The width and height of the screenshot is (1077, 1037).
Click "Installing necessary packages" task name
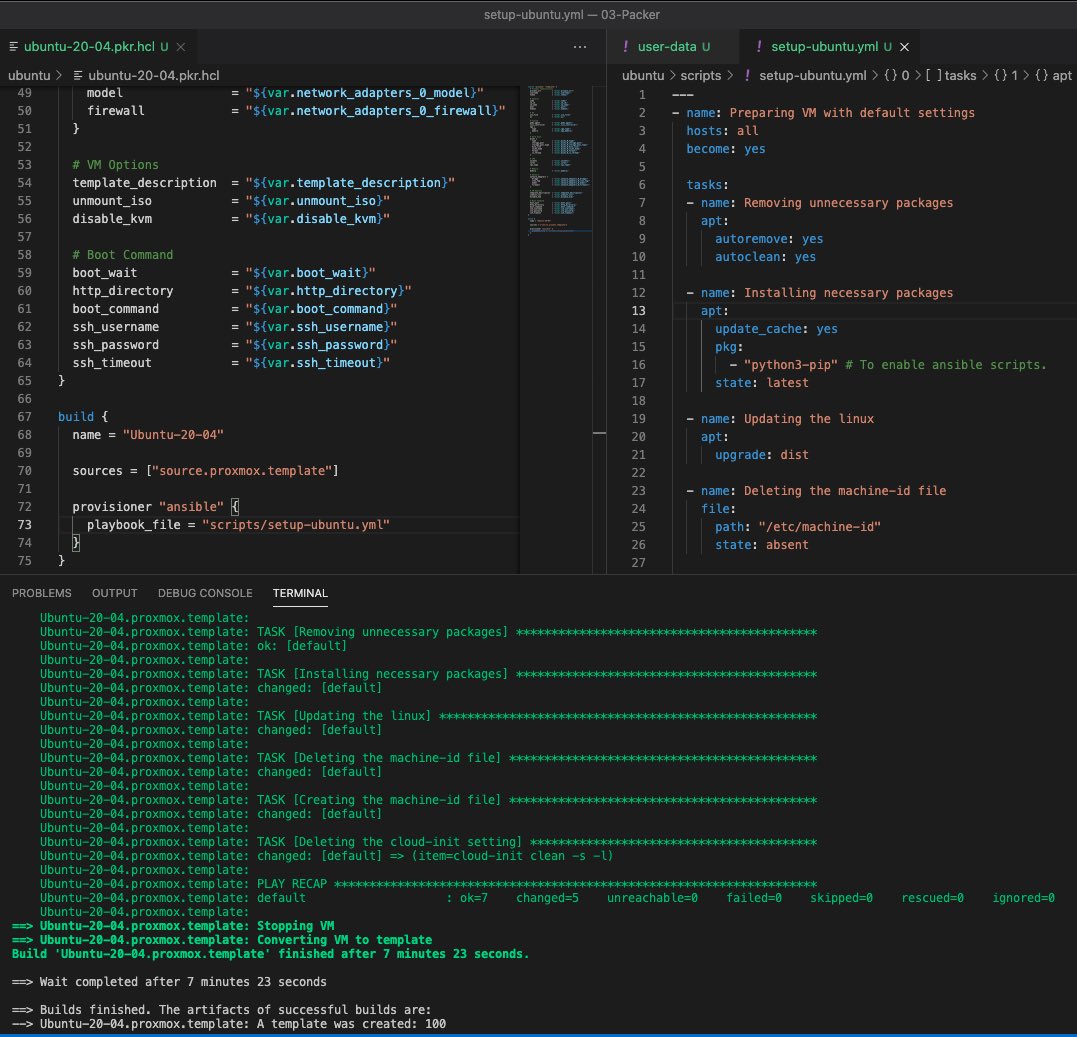tap(848, 293)
